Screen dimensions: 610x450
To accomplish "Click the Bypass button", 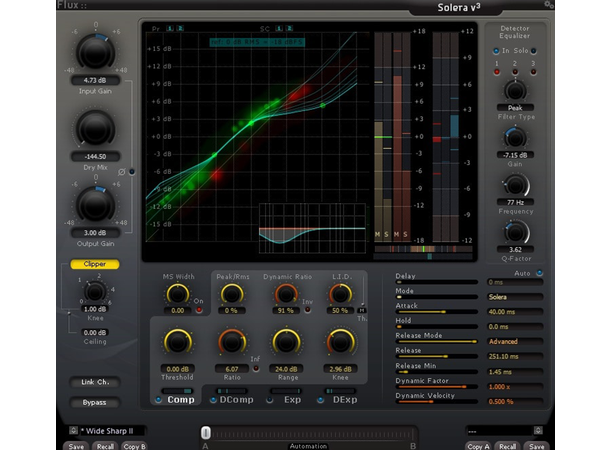I will (95, 403).
